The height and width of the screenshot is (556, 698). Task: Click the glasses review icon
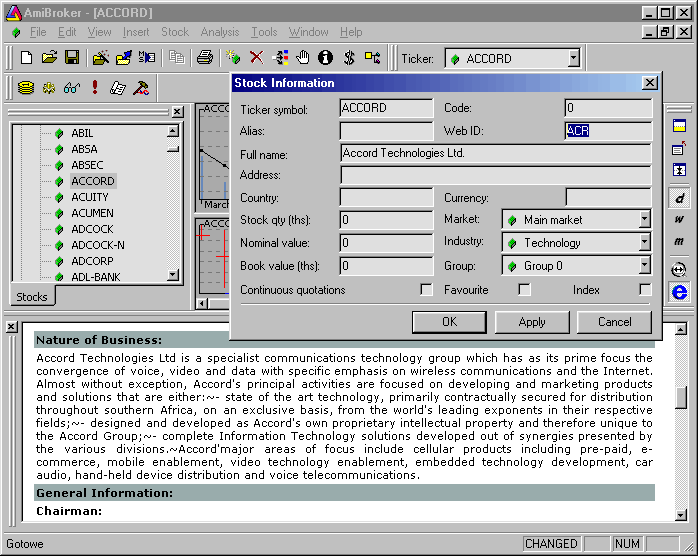coord(72,88)
